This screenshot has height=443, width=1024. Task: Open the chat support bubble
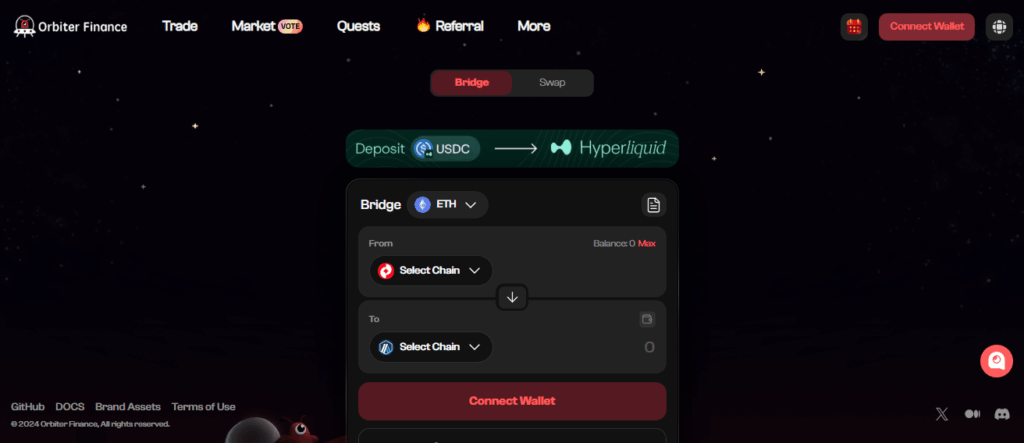click(996, 361)
